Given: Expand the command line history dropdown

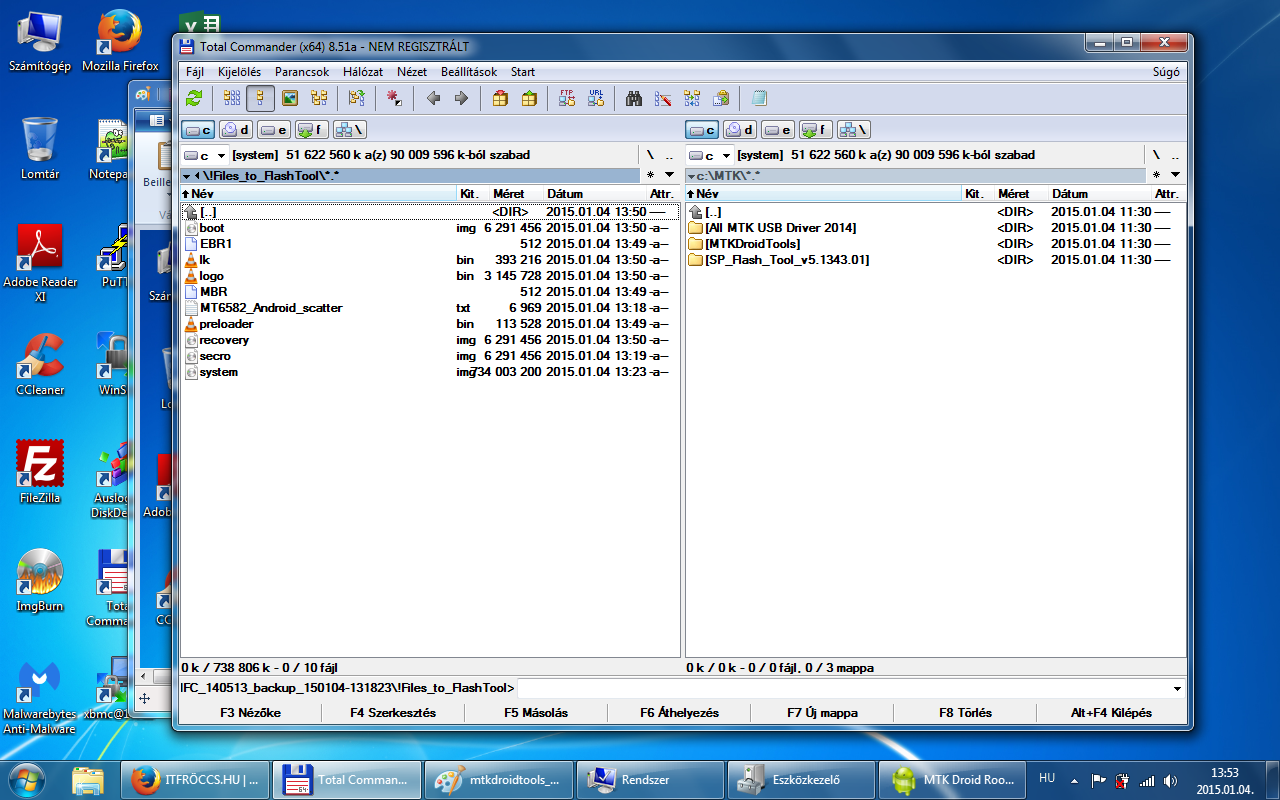Looking at the screenshot, I should coord(1177,688).
